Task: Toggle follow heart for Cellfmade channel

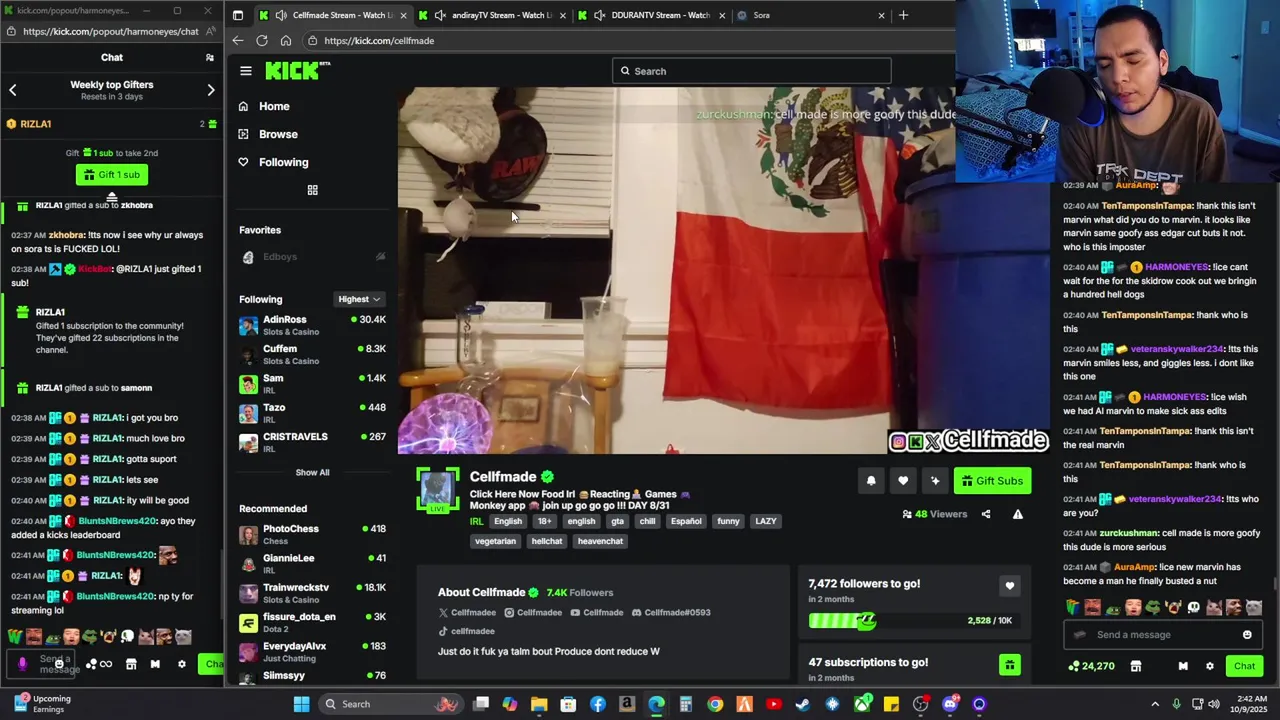Action: [x=903, y=481]
